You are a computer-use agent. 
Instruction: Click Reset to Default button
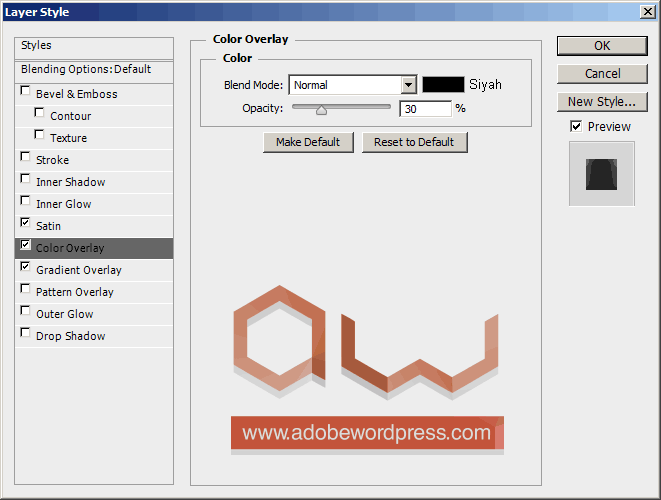coord(414,142)
